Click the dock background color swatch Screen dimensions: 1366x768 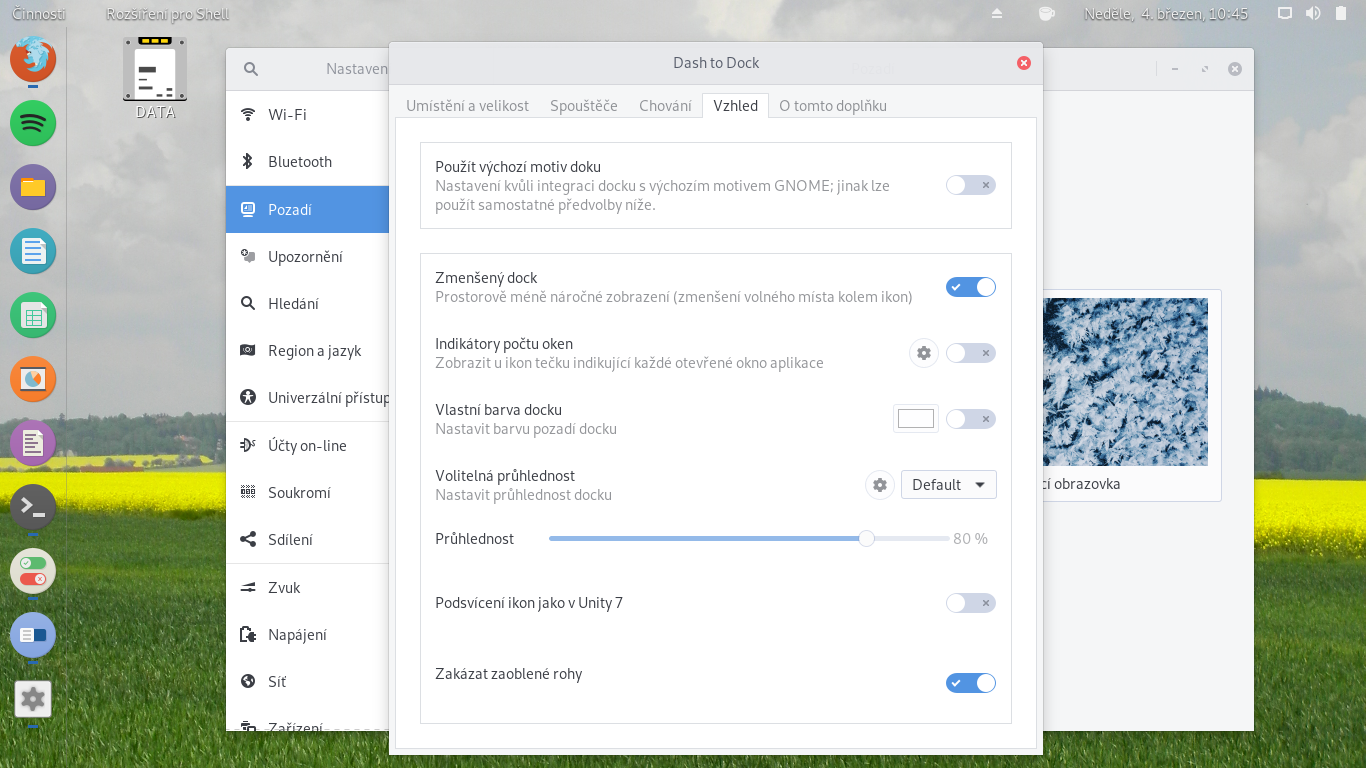pos(916,419)
